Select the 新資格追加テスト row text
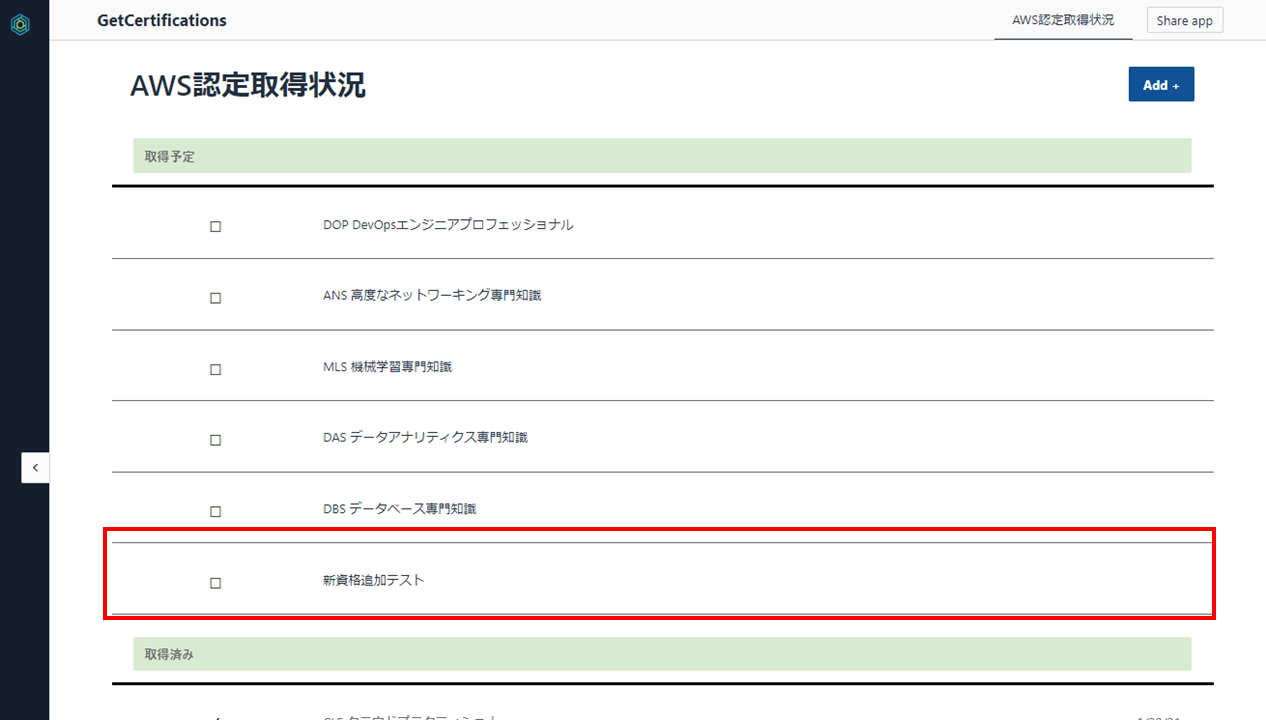 [x=374, y=580]
